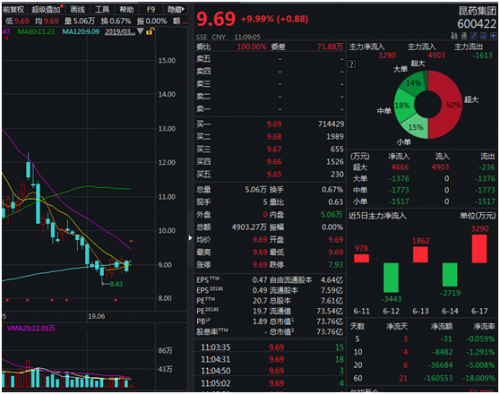Toggle the yellow unlock padlock icon
500x394 pixels.
point(150,31)
